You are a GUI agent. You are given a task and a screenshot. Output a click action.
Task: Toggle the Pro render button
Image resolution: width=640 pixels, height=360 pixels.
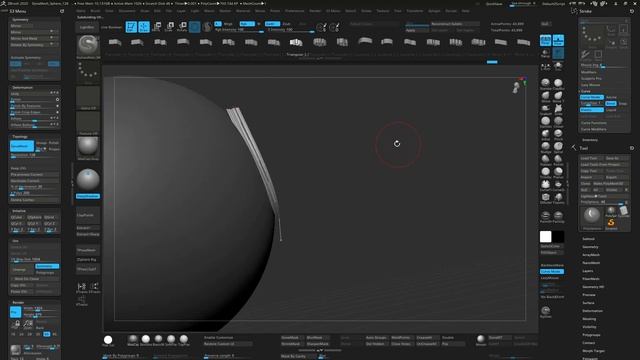16,312
